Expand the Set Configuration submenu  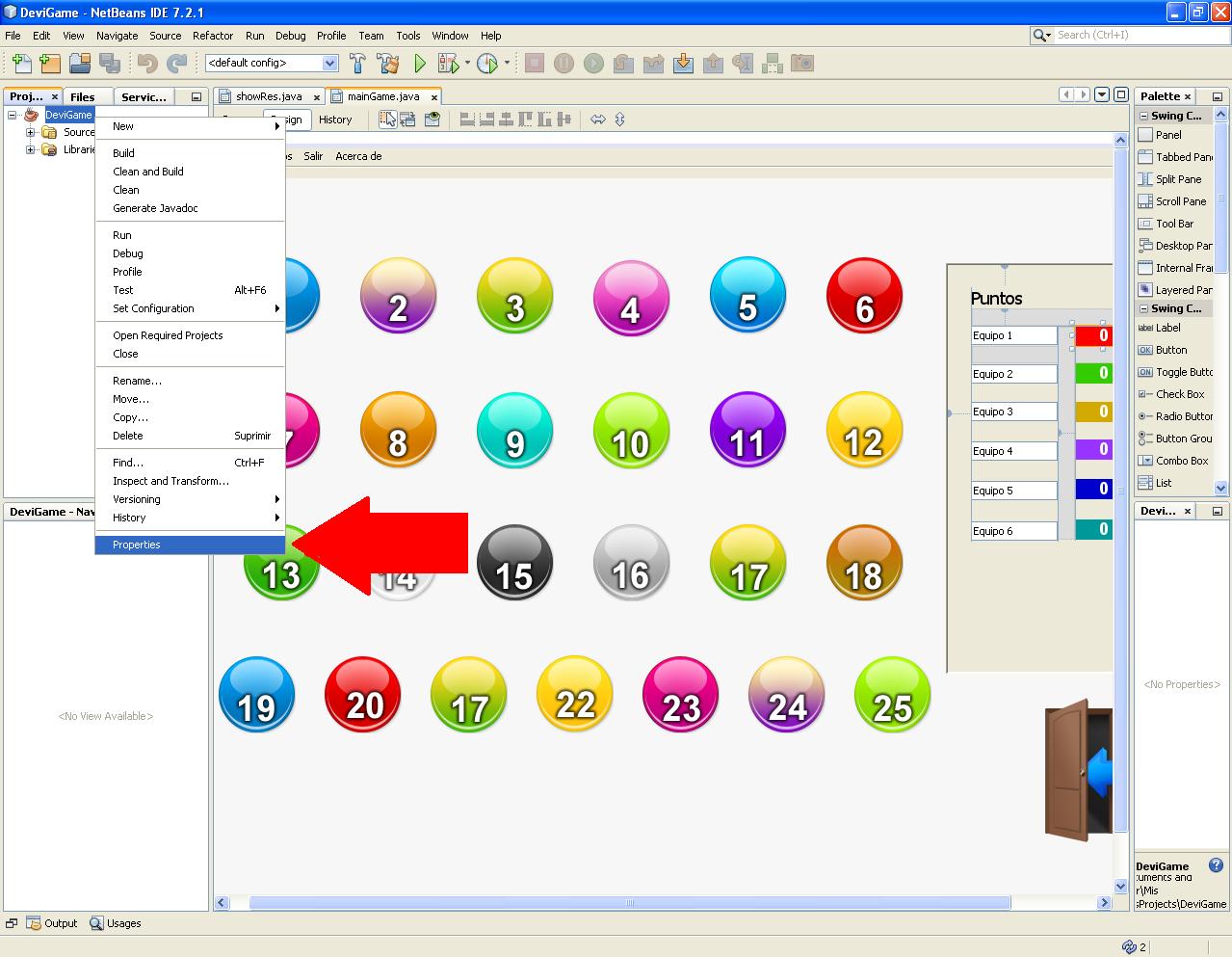(x=191, y=308)
